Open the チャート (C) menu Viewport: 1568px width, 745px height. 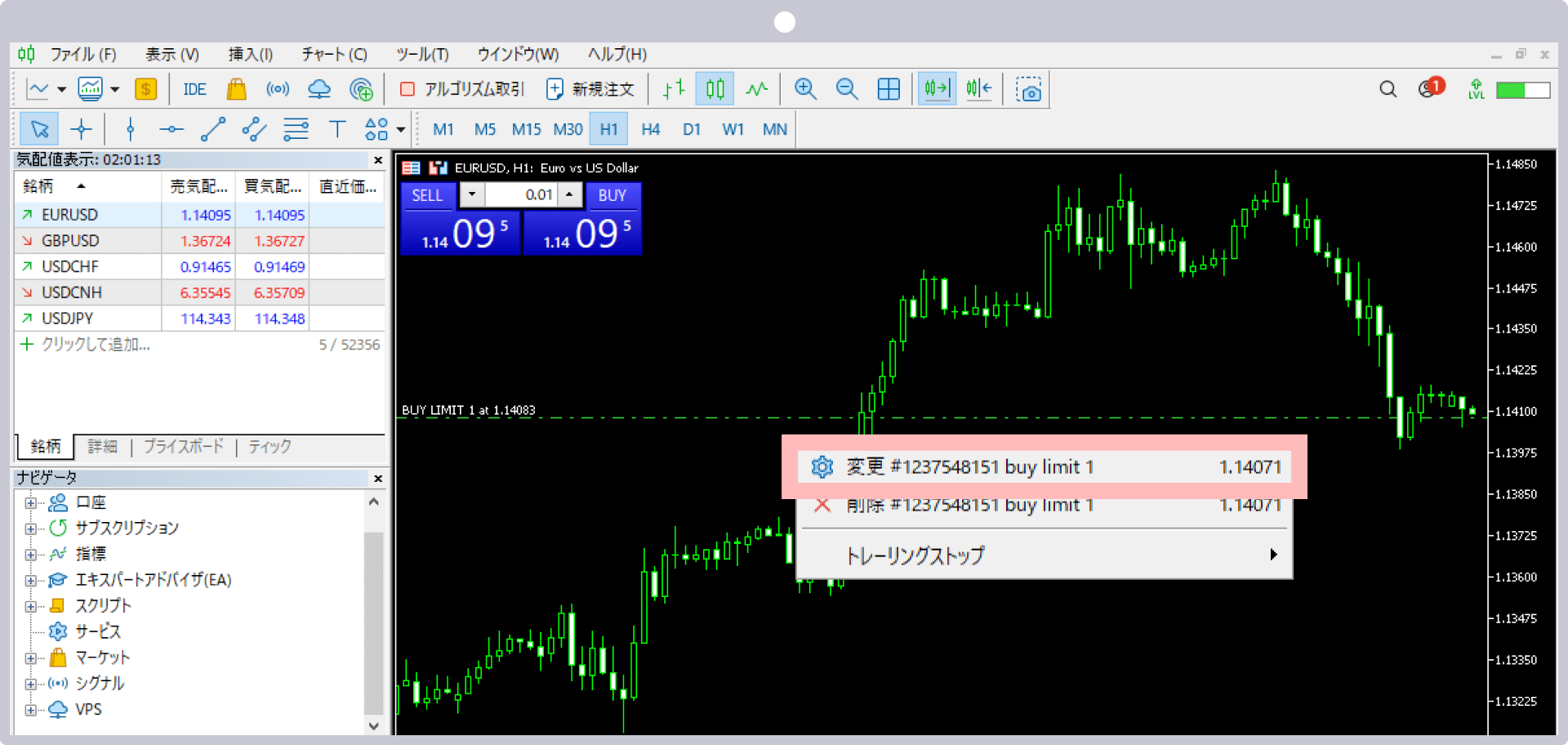click(335, 55)
